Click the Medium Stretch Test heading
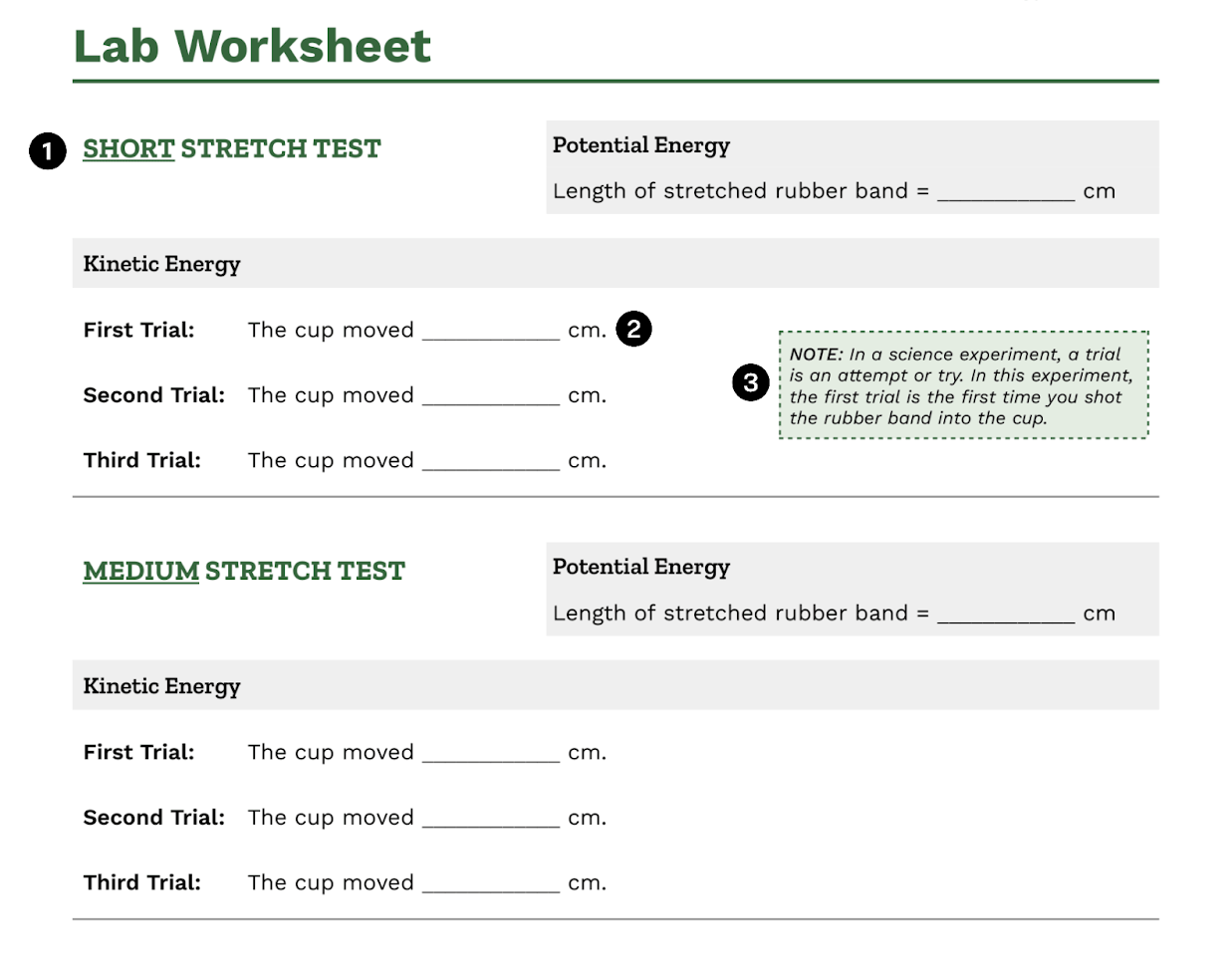This screenshot has width=1232, height=976. 244,571
